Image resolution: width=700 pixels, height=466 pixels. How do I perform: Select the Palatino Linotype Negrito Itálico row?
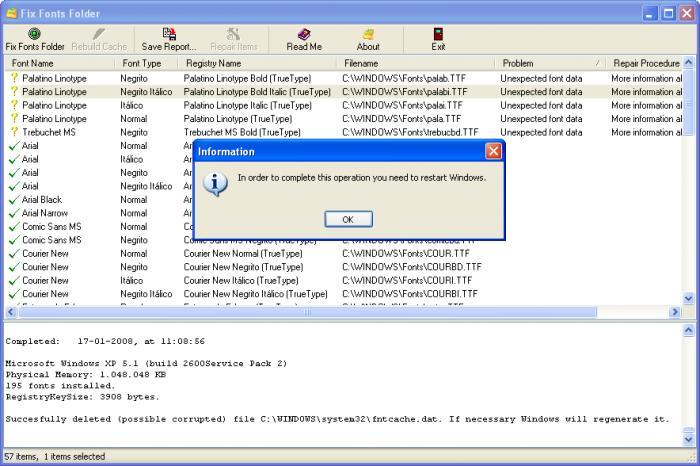pyautogui.click(x=343, y=92)
